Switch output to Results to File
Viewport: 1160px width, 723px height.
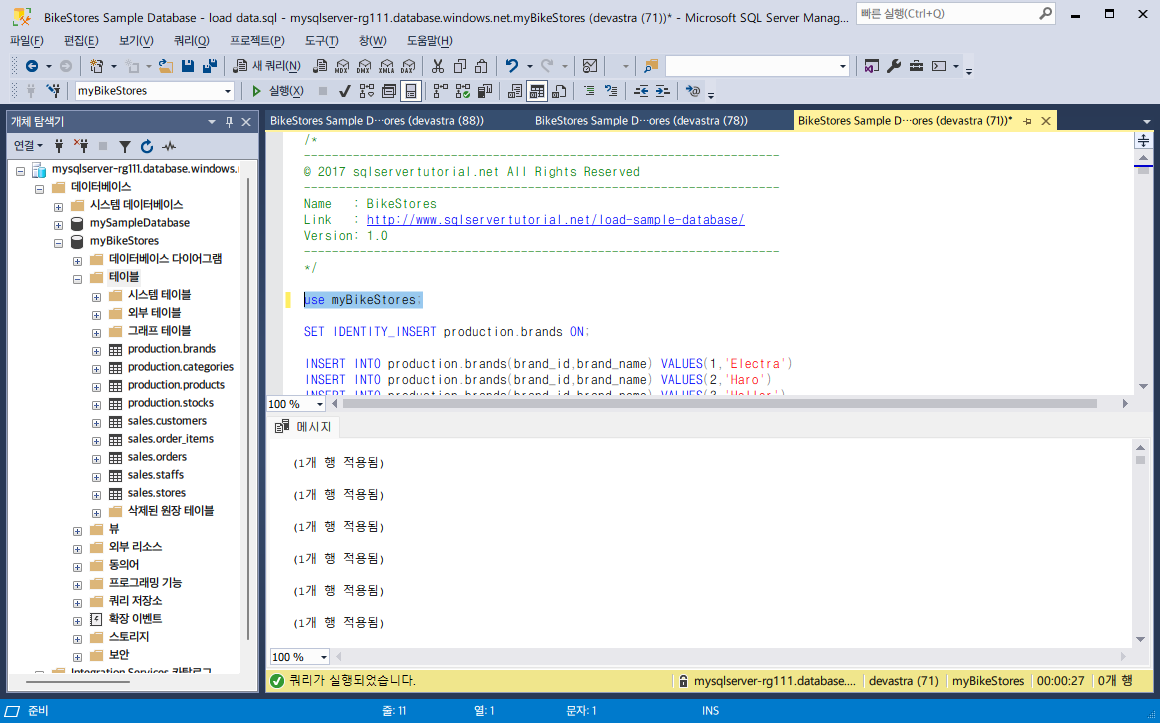[559, 91]
